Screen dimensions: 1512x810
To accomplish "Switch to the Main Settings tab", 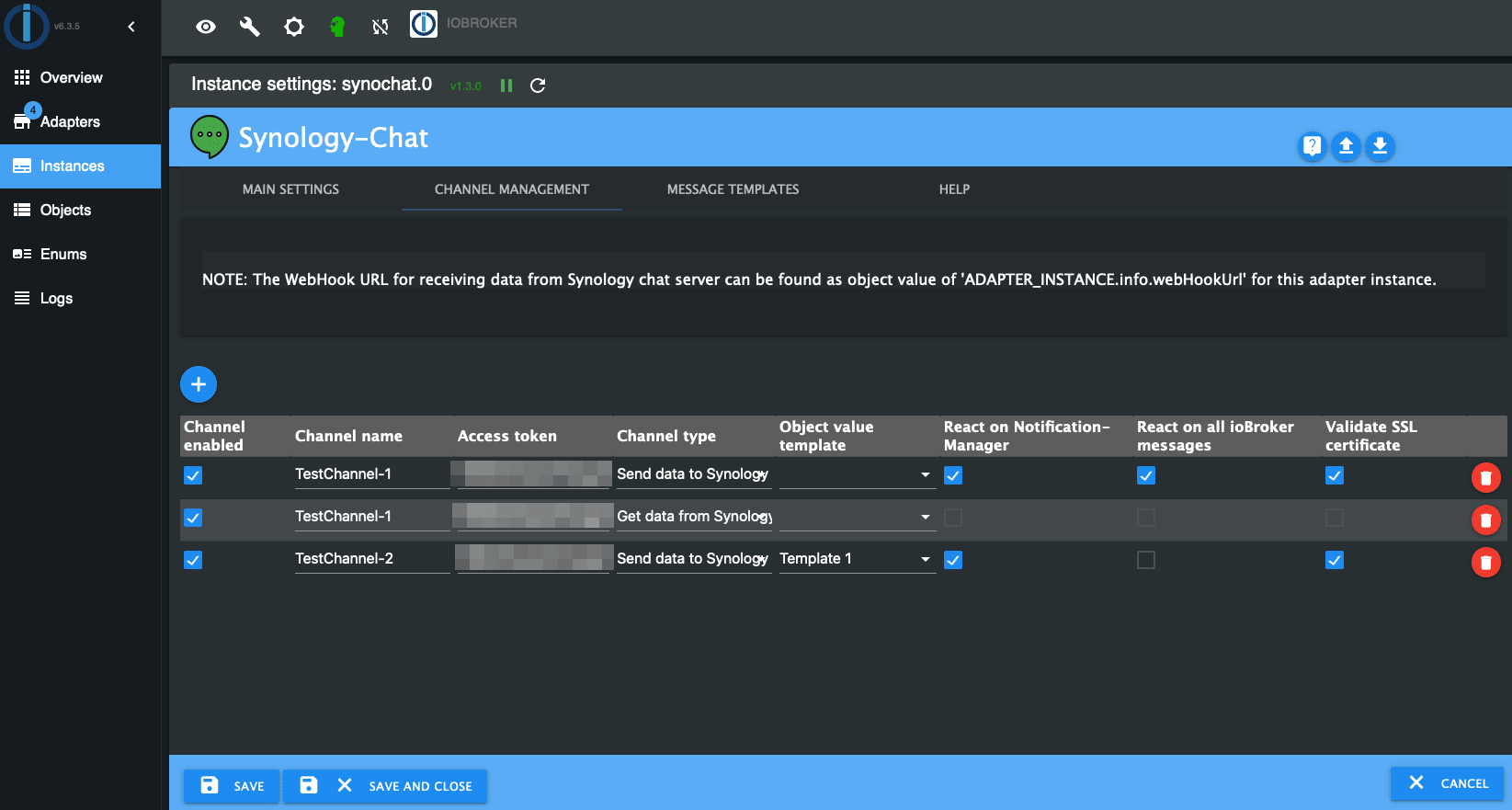I will [290, 189].
